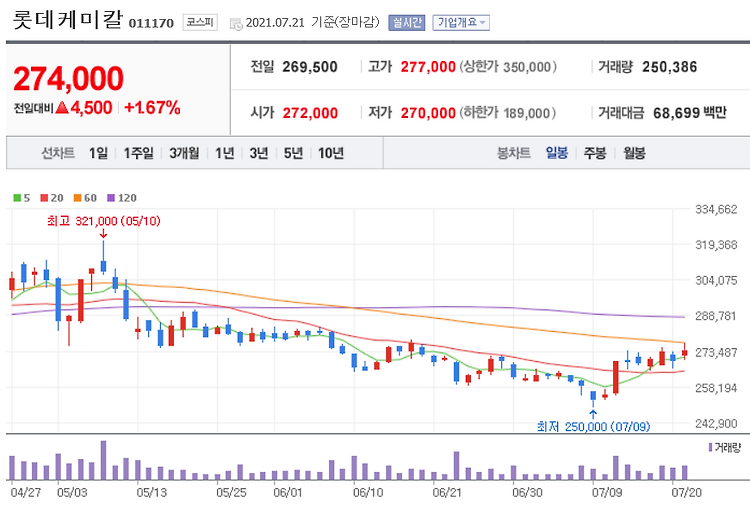This screenshot has height=509, width=750.
Task: Click the purple 거래량 volume legend
Action: (x=724, y=448)
